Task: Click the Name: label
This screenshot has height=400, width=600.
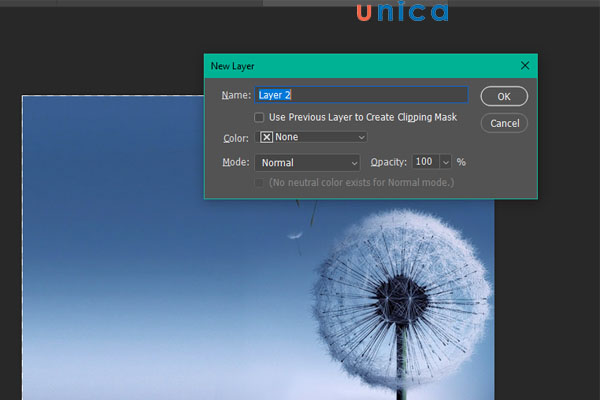Action: 236,95
